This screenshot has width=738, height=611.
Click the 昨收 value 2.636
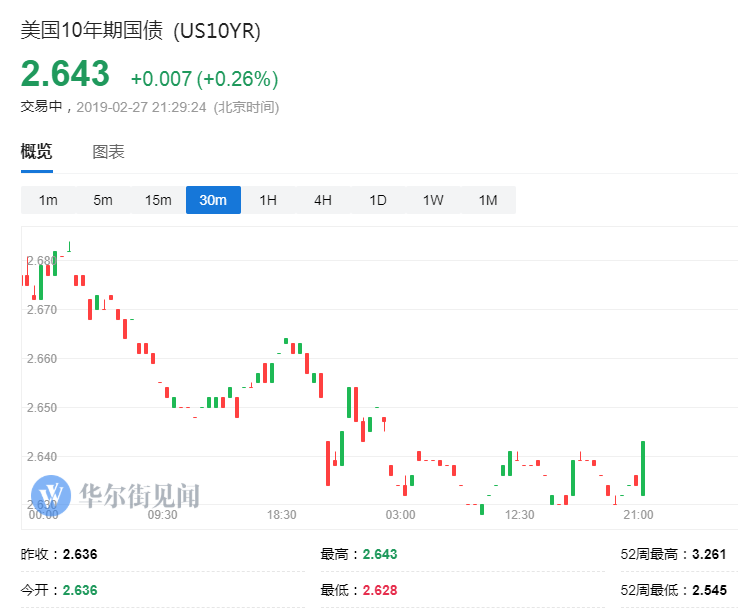coord(80,554)
